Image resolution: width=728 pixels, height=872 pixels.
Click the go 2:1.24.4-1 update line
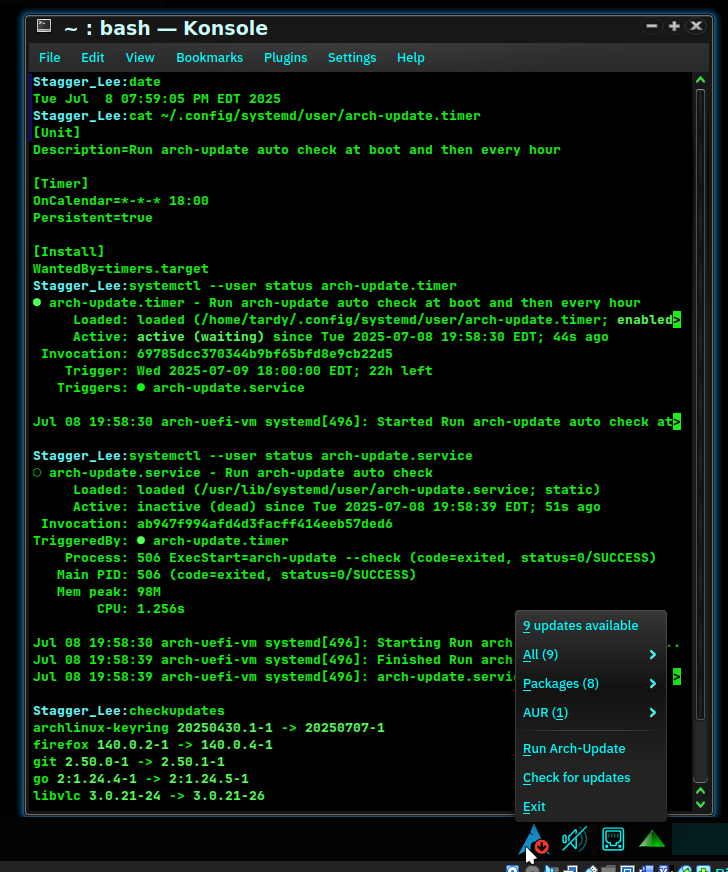[141, 779]
